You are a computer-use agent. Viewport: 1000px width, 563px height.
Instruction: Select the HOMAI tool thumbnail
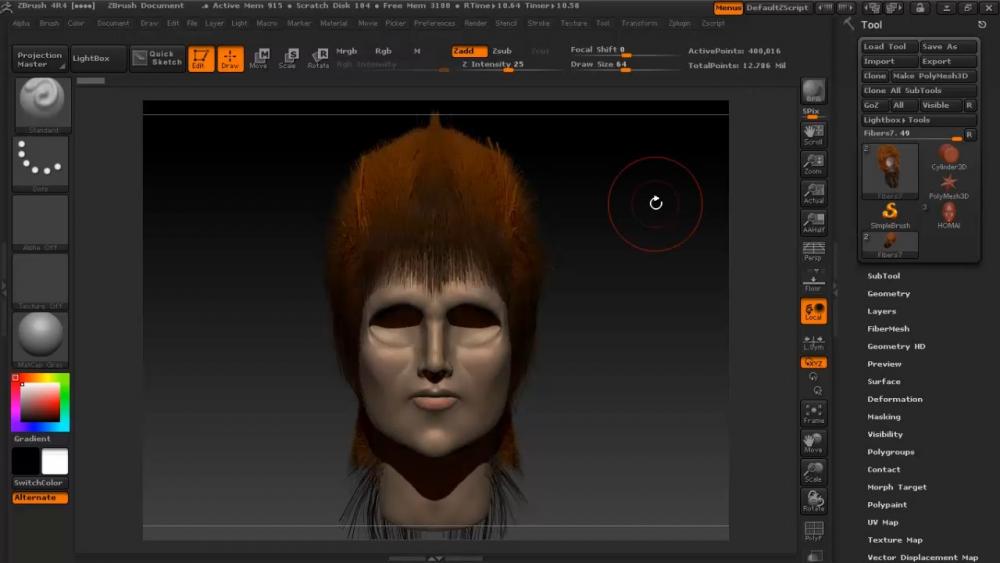948,215
